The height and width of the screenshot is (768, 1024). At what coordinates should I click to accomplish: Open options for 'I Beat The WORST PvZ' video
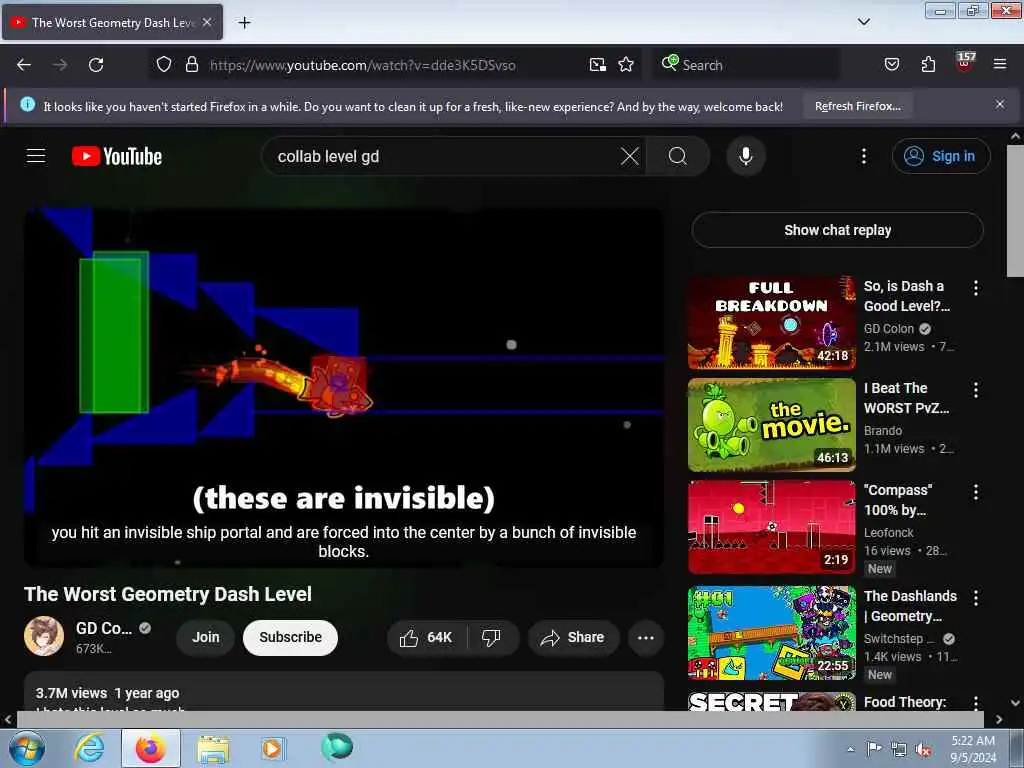tap(976, 390)
